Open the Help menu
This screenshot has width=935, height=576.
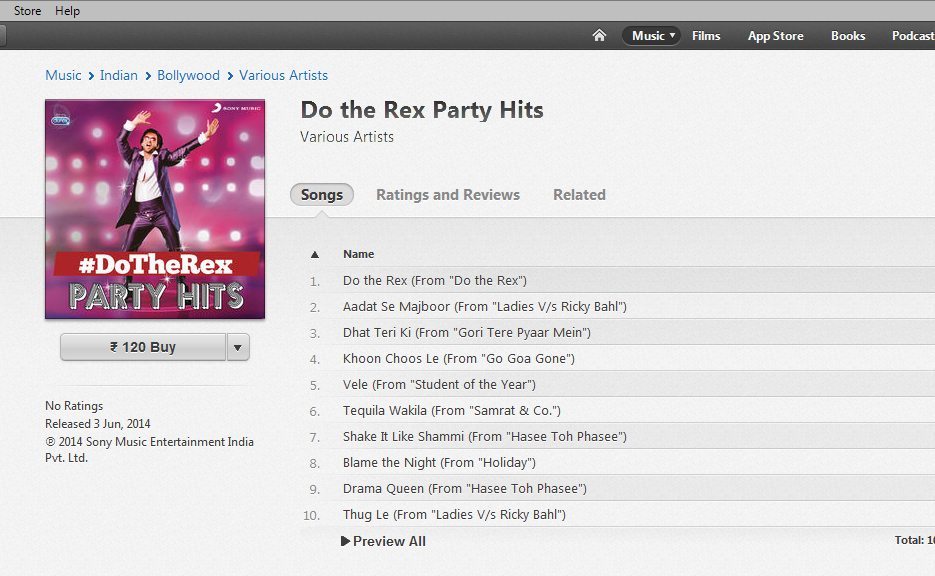point(67,11)
